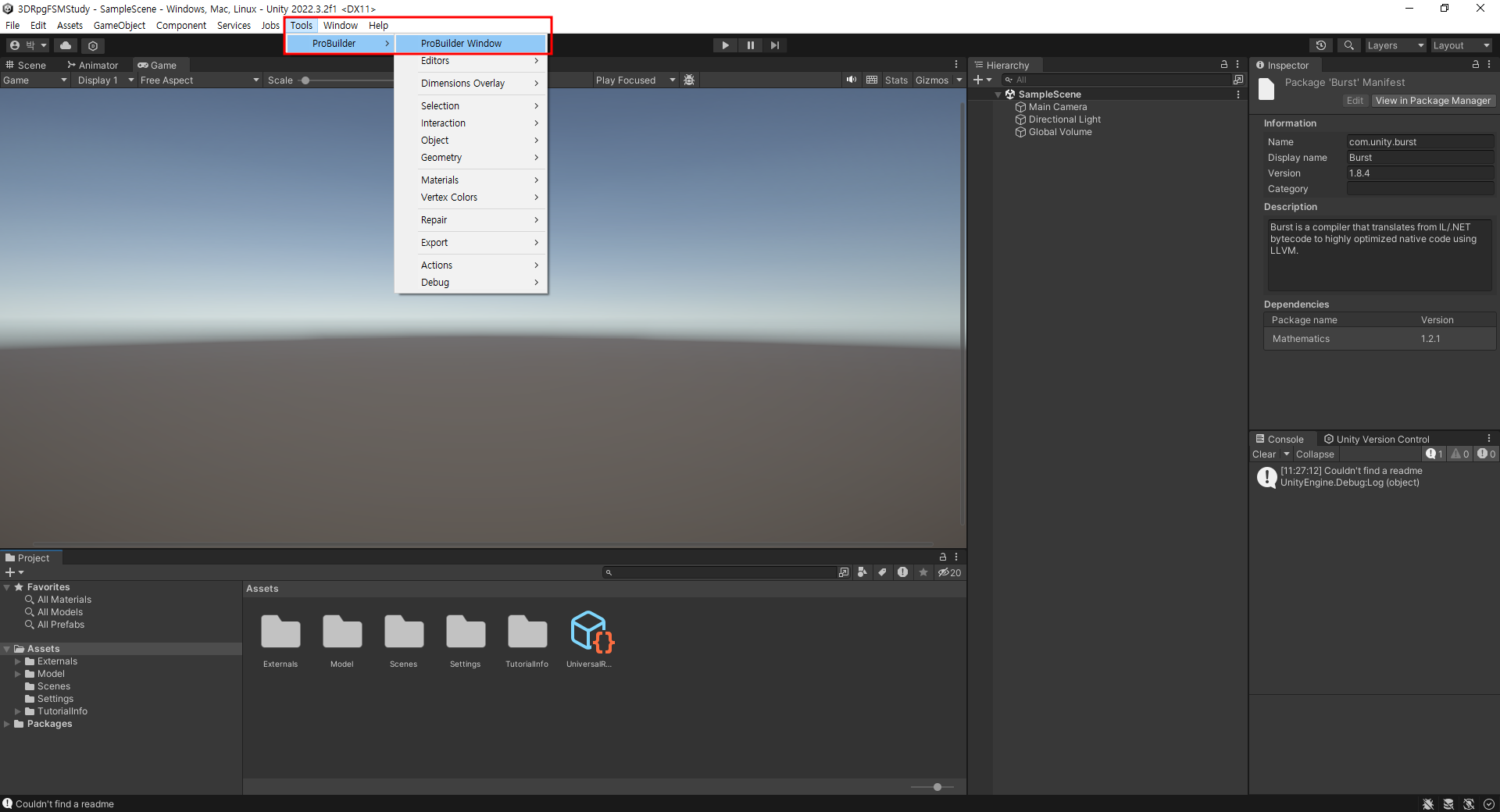The height and width of the screenshot is (812, 1500).
Task: Open the Export submenu
Action: [471, 242]
